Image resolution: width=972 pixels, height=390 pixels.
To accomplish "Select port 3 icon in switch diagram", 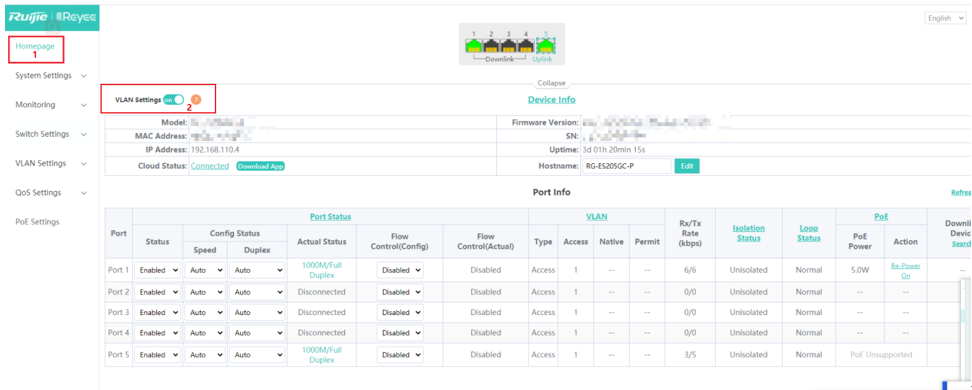I will click(x=509, y=45).
